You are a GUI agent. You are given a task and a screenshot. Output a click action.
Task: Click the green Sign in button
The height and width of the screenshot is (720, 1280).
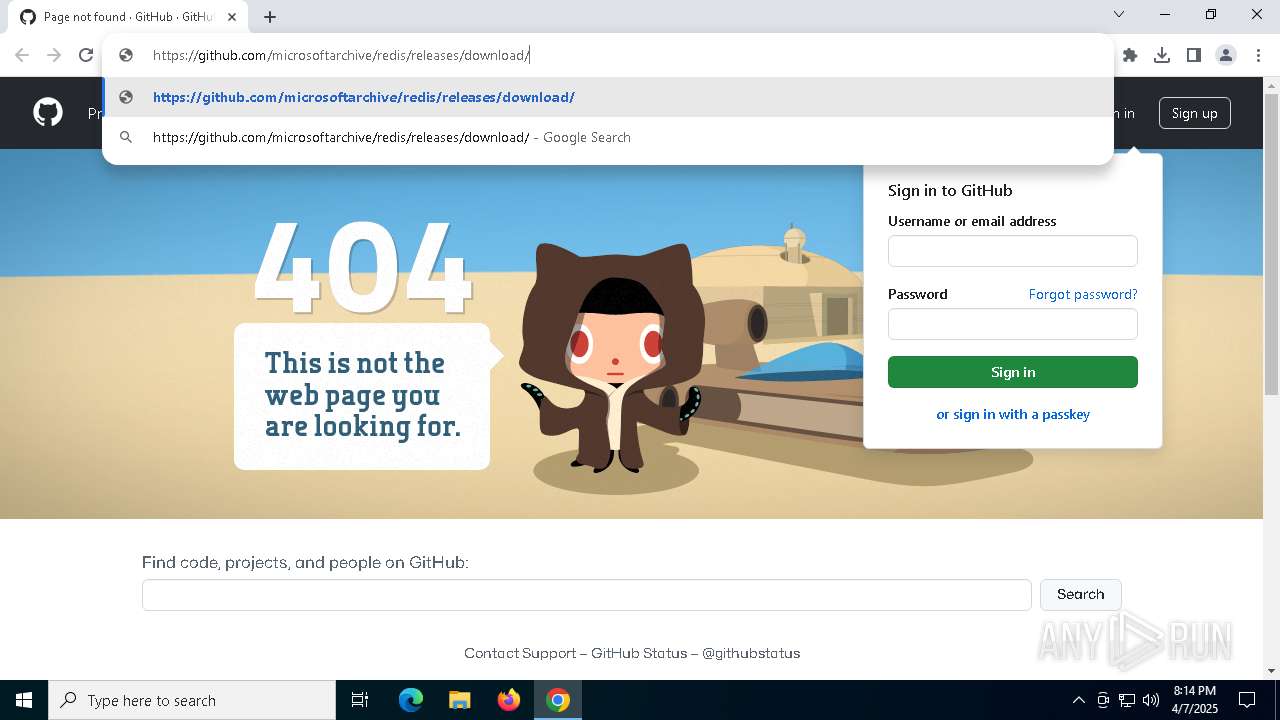tap(1012, 372)
